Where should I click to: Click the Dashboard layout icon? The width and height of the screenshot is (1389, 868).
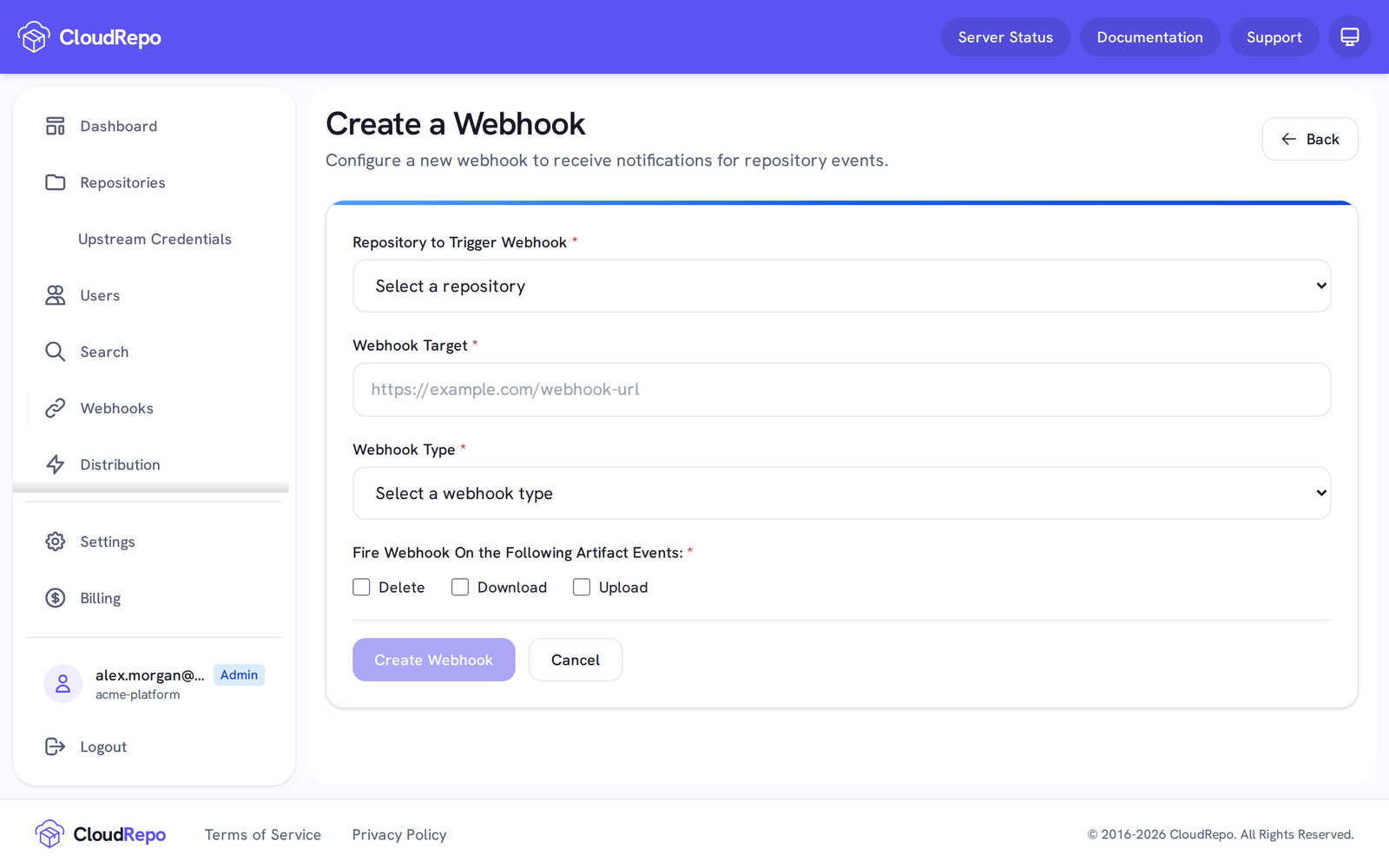56,127
